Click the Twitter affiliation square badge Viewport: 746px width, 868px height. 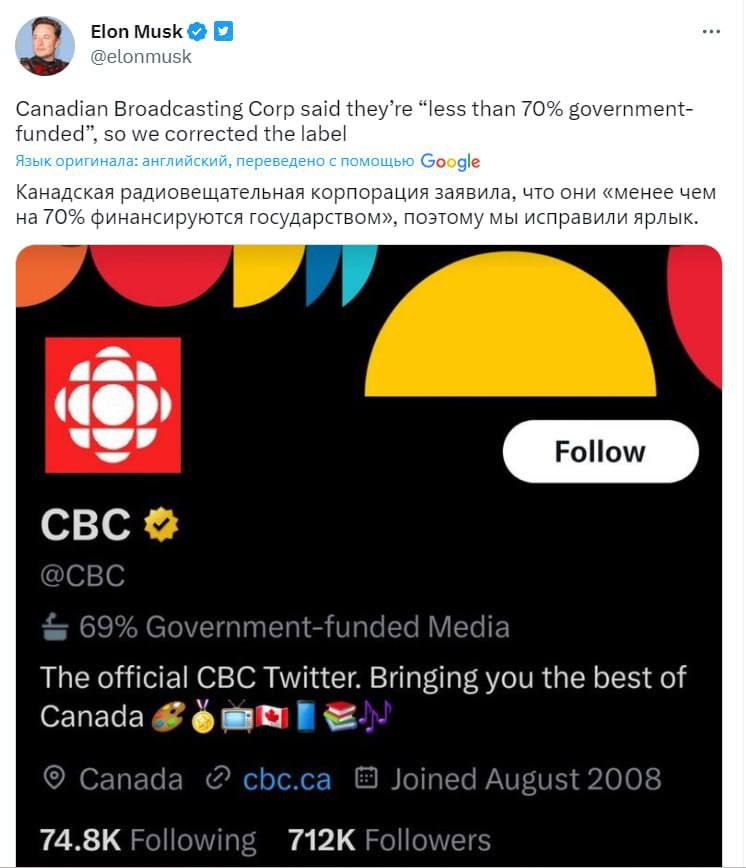[x=224, y=32]
